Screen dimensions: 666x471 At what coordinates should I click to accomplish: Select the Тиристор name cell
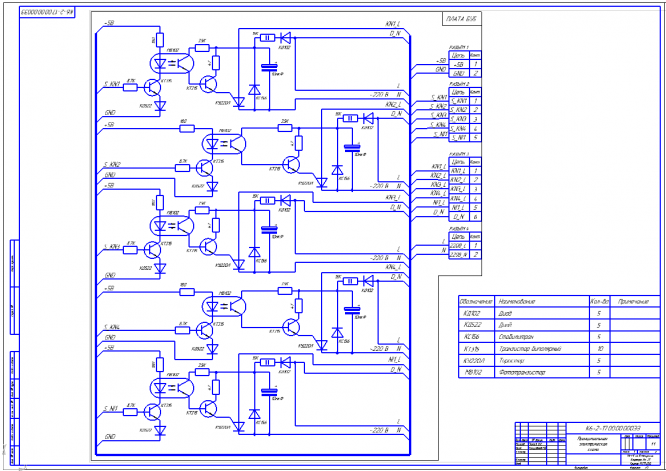point(542,361)
